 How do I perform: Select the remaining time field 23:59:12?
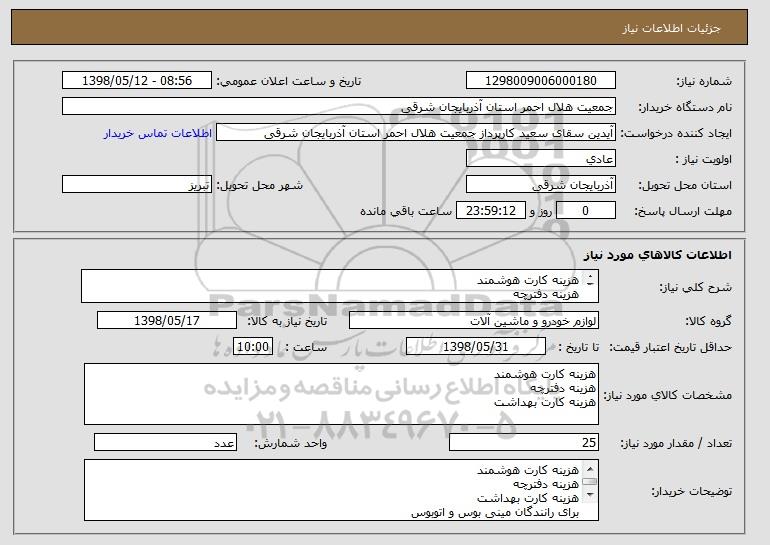pyautogui.click(x=491, y=211)
